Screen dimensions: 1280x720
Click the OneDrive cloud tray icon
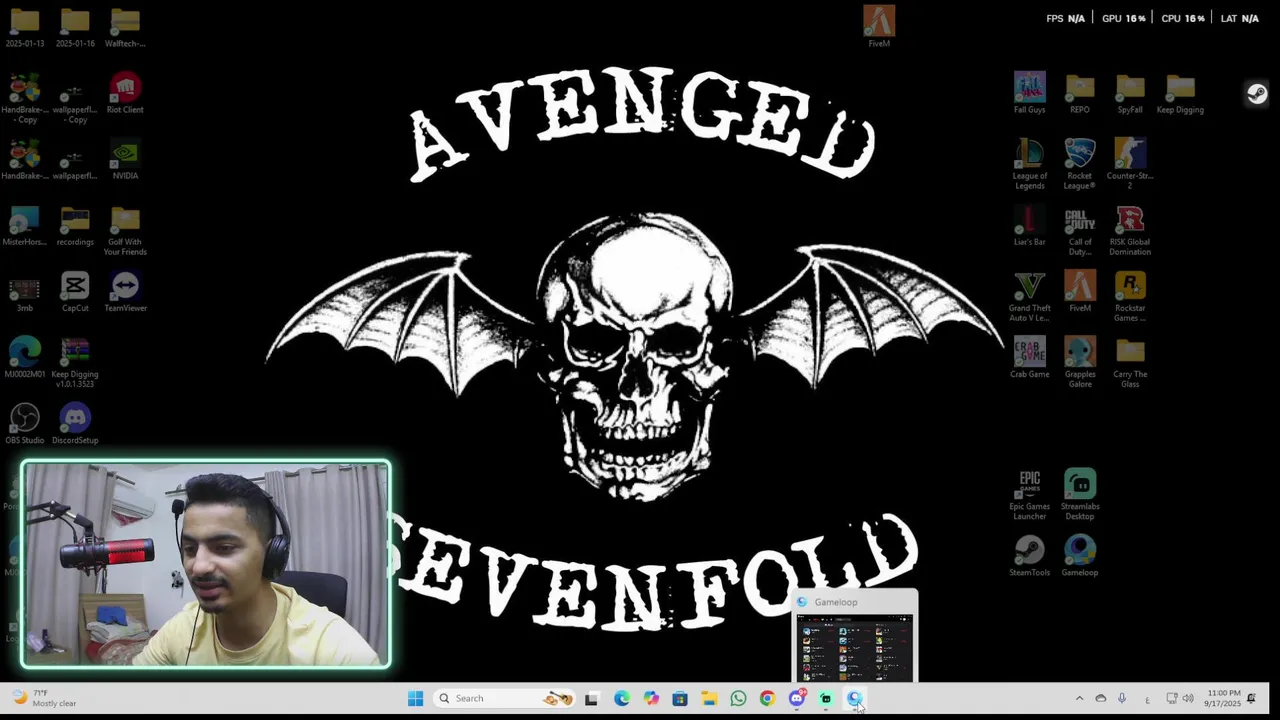(x=1101, y=699)
